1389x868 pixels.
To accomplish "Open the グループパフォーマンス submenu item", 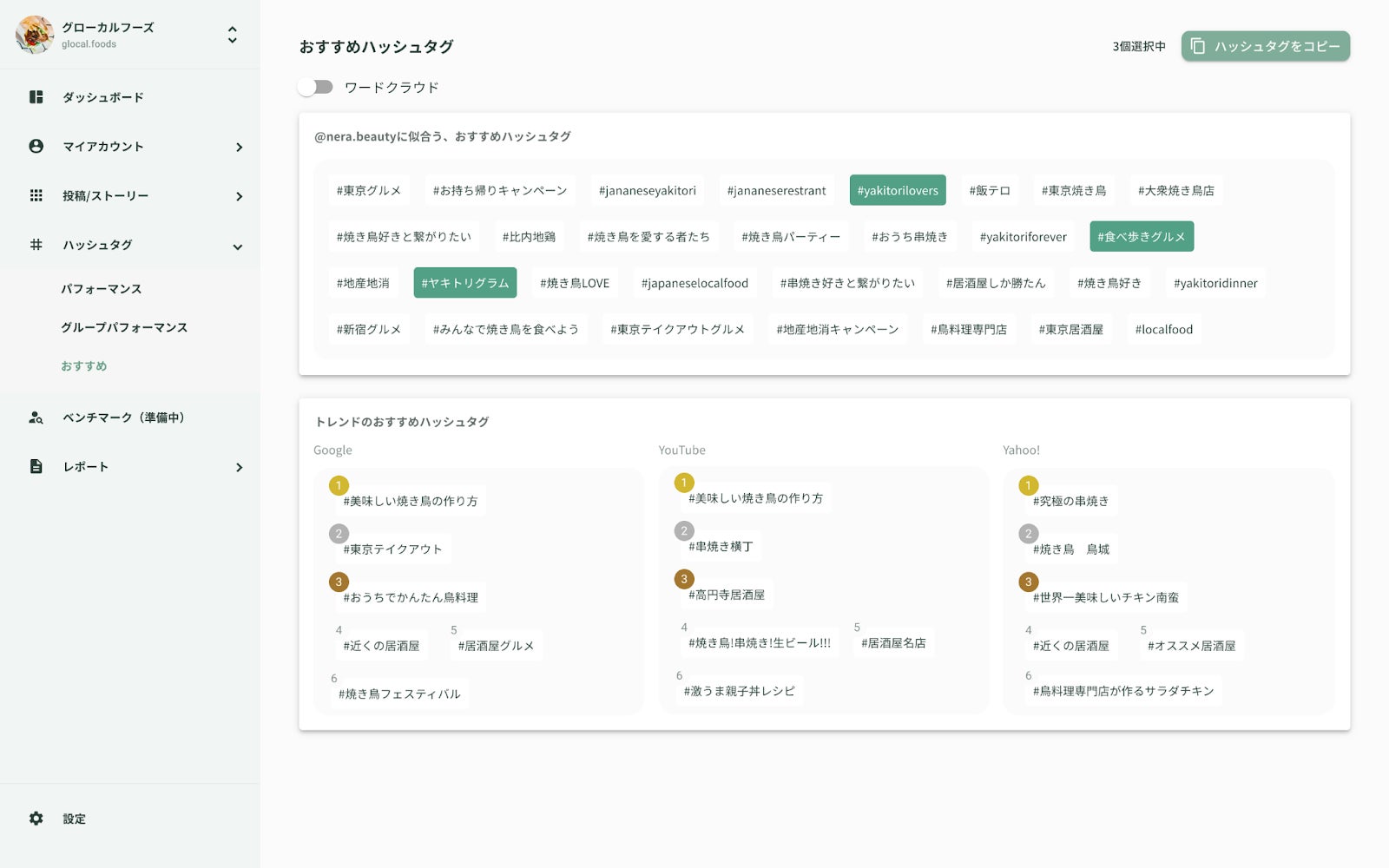I will [124, 327].
